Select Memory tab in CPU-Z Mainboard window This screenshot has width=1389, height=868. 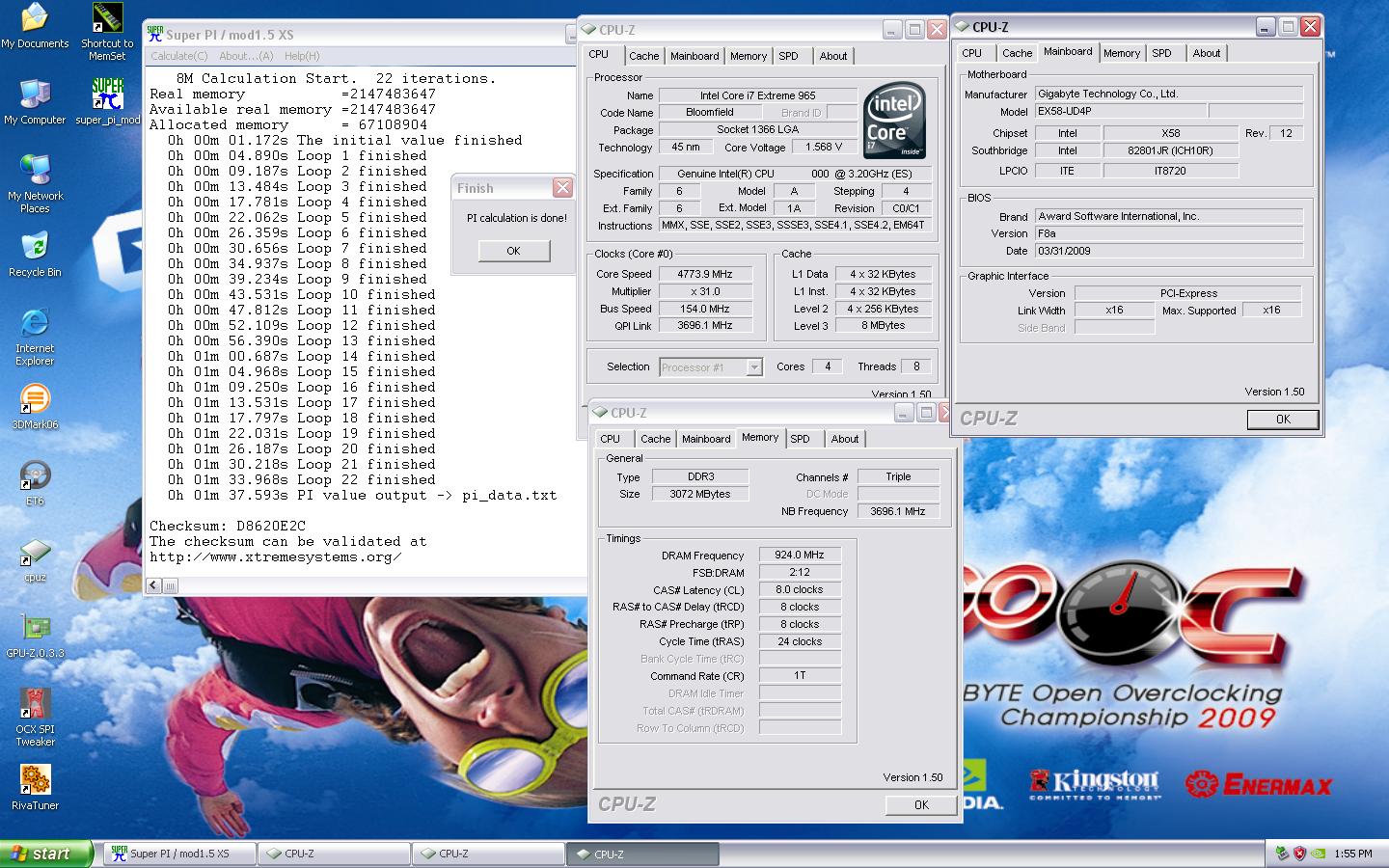click(1122, 53)
